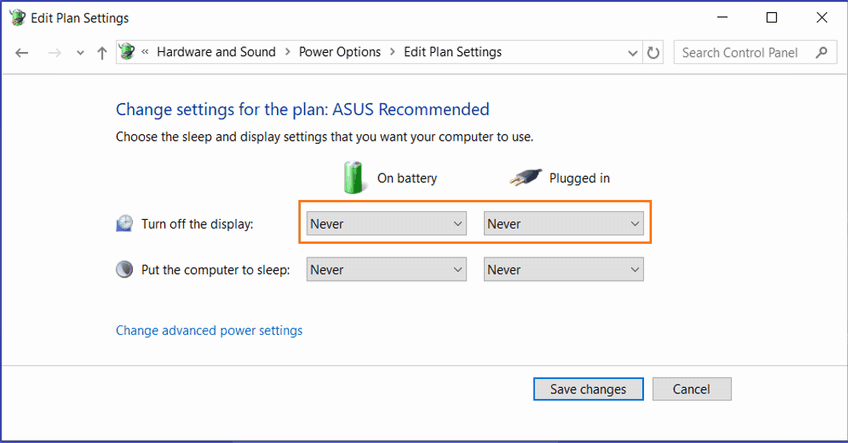Open sleep dropdown for On battery
Screen dimensions: 848x443
point(386,269)
